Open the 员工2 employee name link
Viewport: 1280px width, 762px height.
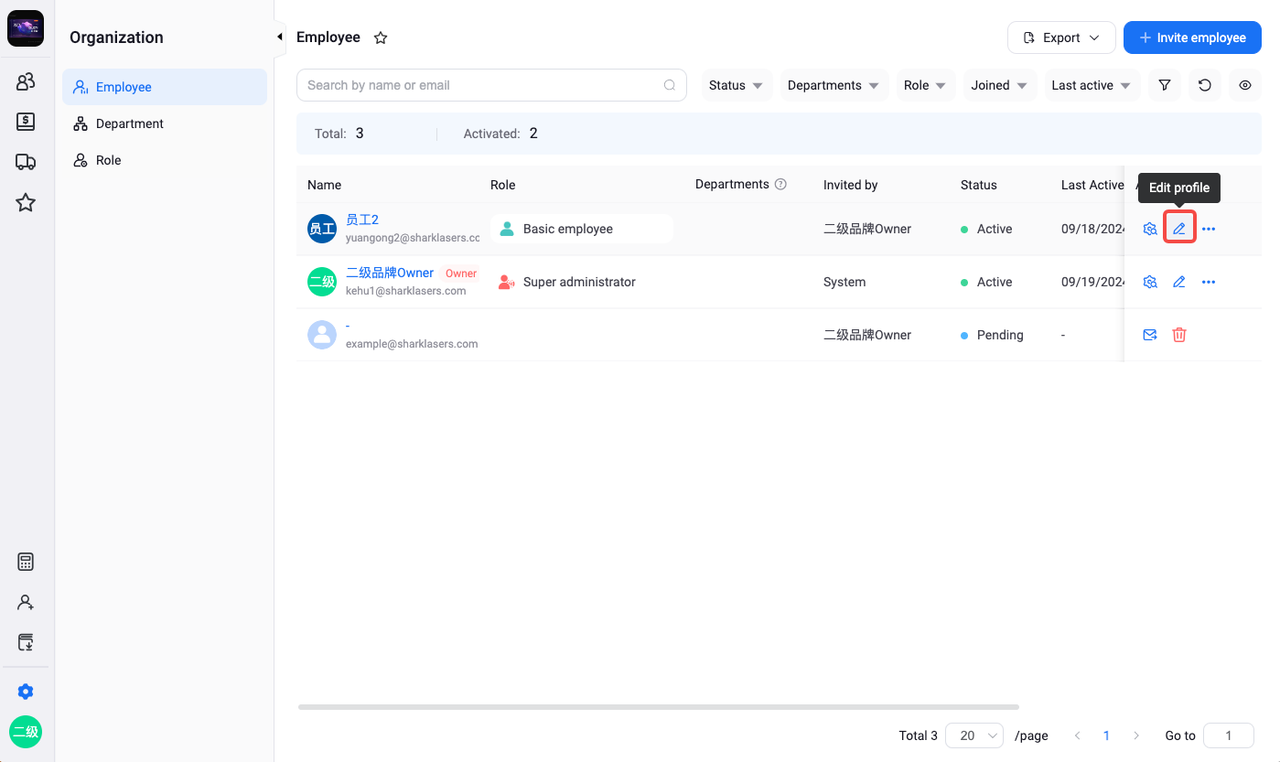coord(362,220)
